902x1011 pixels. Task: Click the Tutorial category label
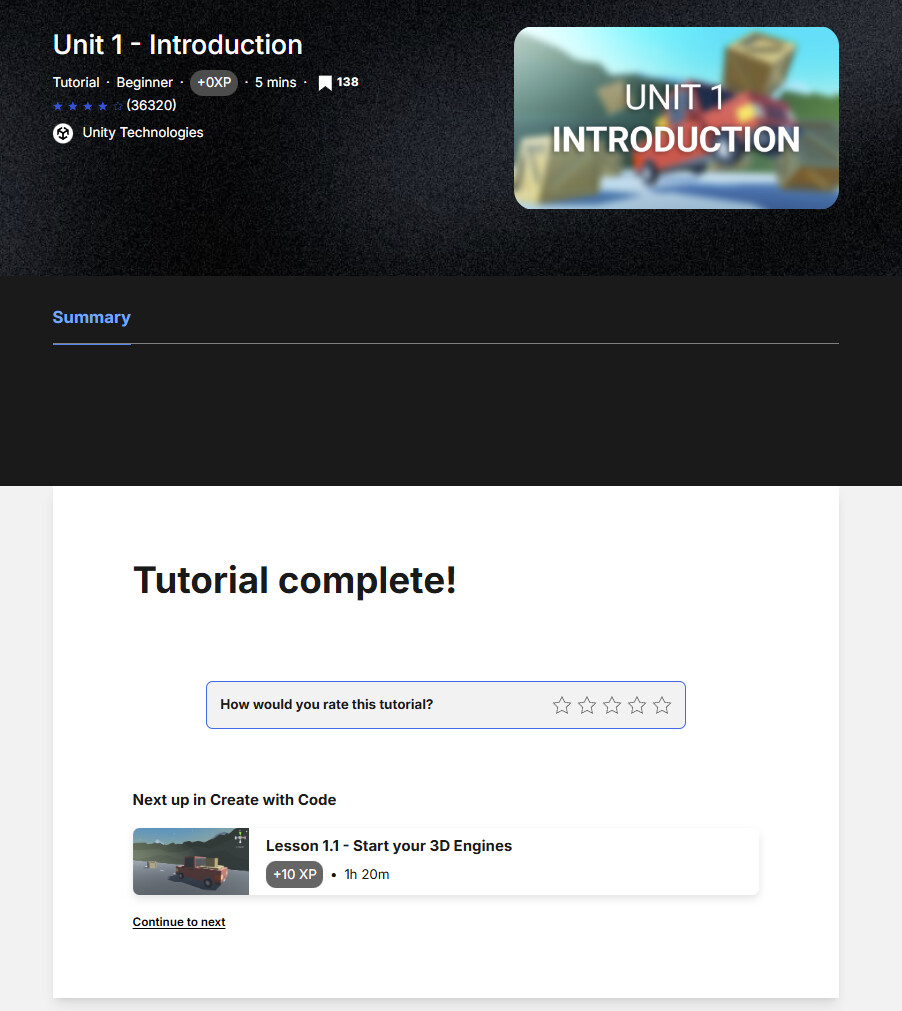[x=76, y=82]
